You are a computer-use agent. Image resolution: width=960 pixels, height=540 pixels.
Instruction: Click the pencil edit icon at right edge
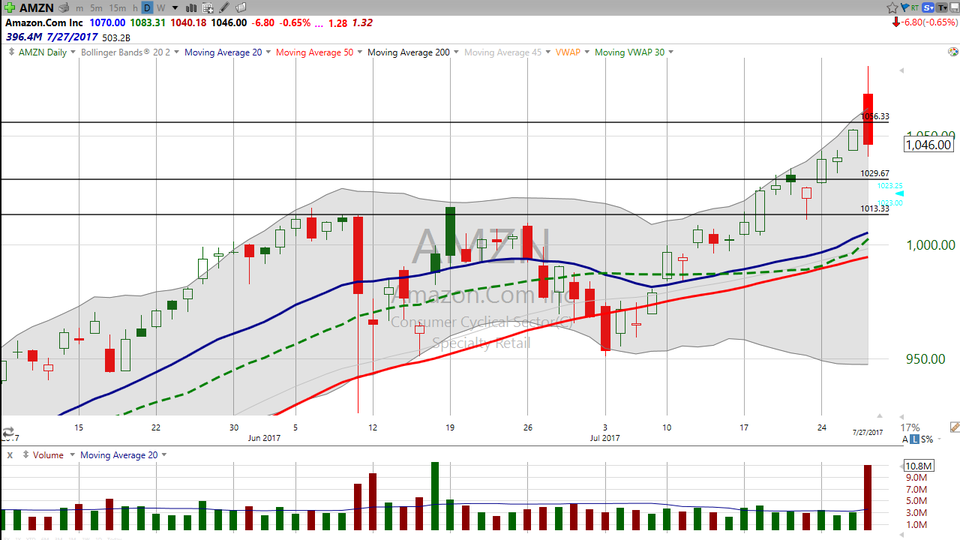tap(954, 427)
